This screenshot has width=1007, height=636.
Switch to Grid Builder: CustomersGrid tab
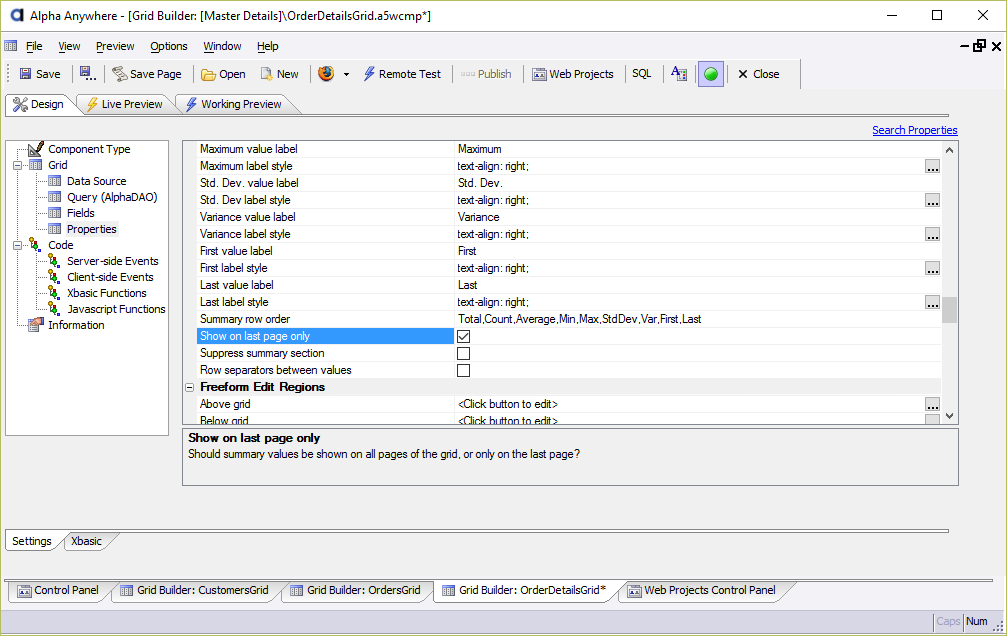[x=195, y=590]
